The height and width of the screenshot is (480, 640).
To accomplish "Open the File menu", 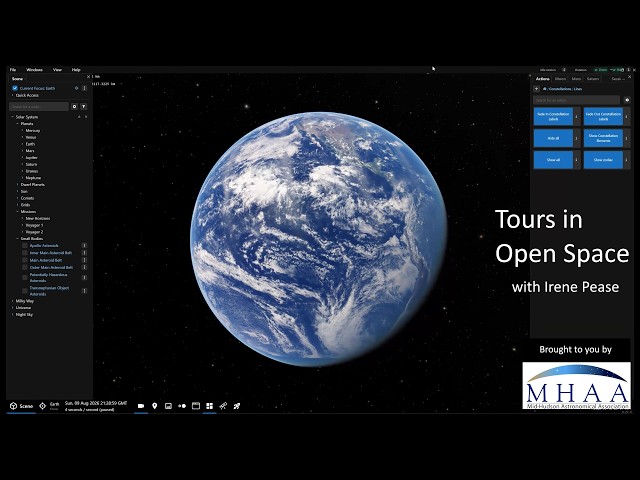I will click(13, 70).
